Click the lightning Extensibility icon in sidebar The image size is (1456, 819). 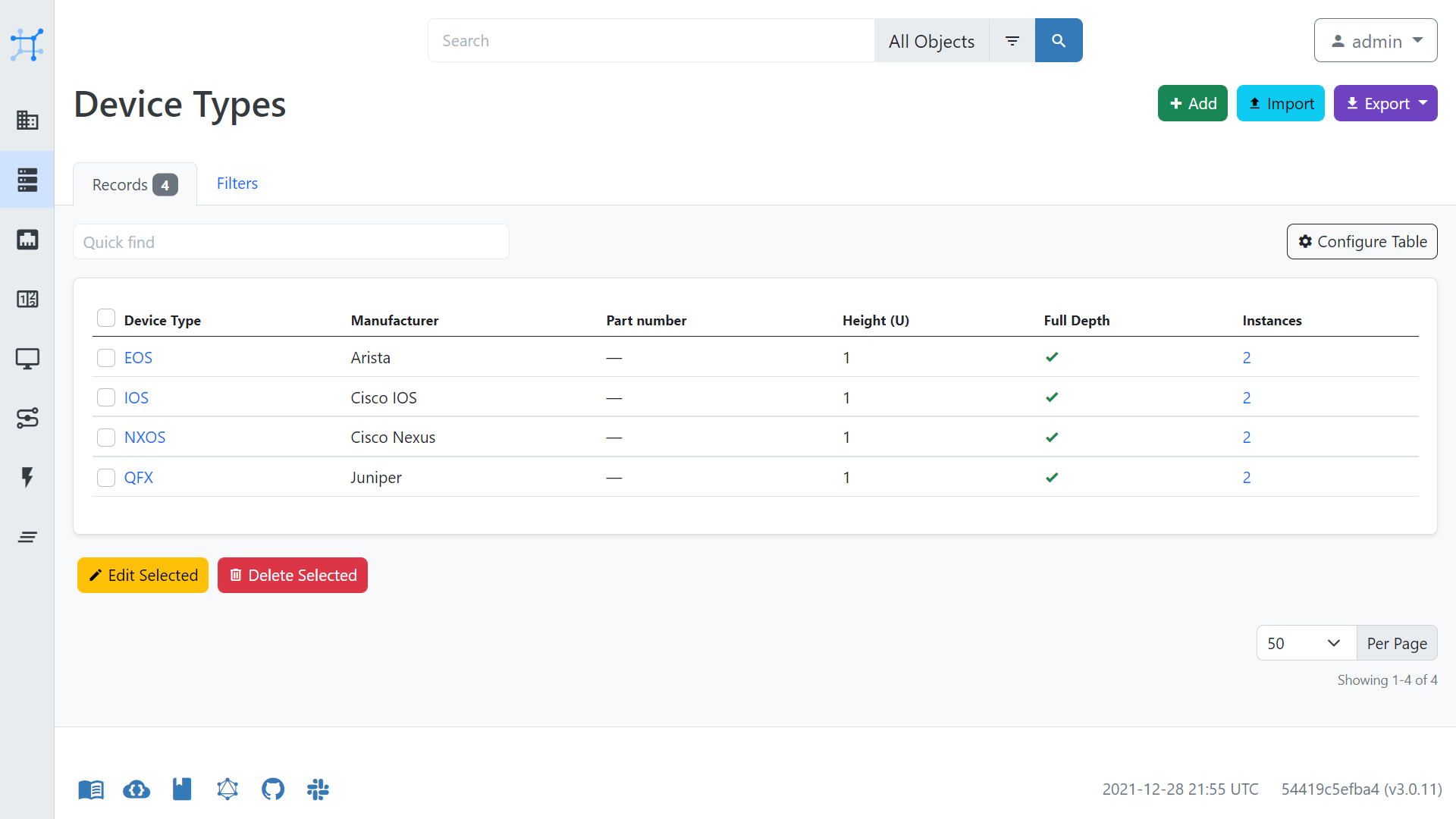click(x=27, y=478)
